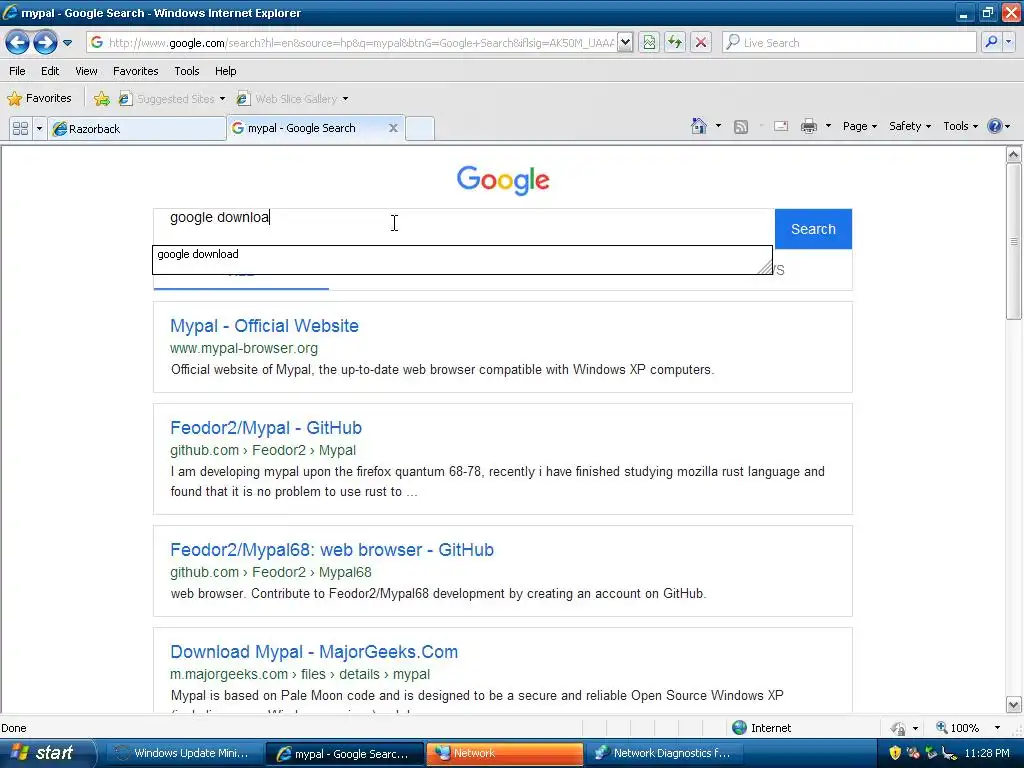This screenshot has width=1024, height=768.
Task: Click the security shield tray icon
Action: [895, 753]
